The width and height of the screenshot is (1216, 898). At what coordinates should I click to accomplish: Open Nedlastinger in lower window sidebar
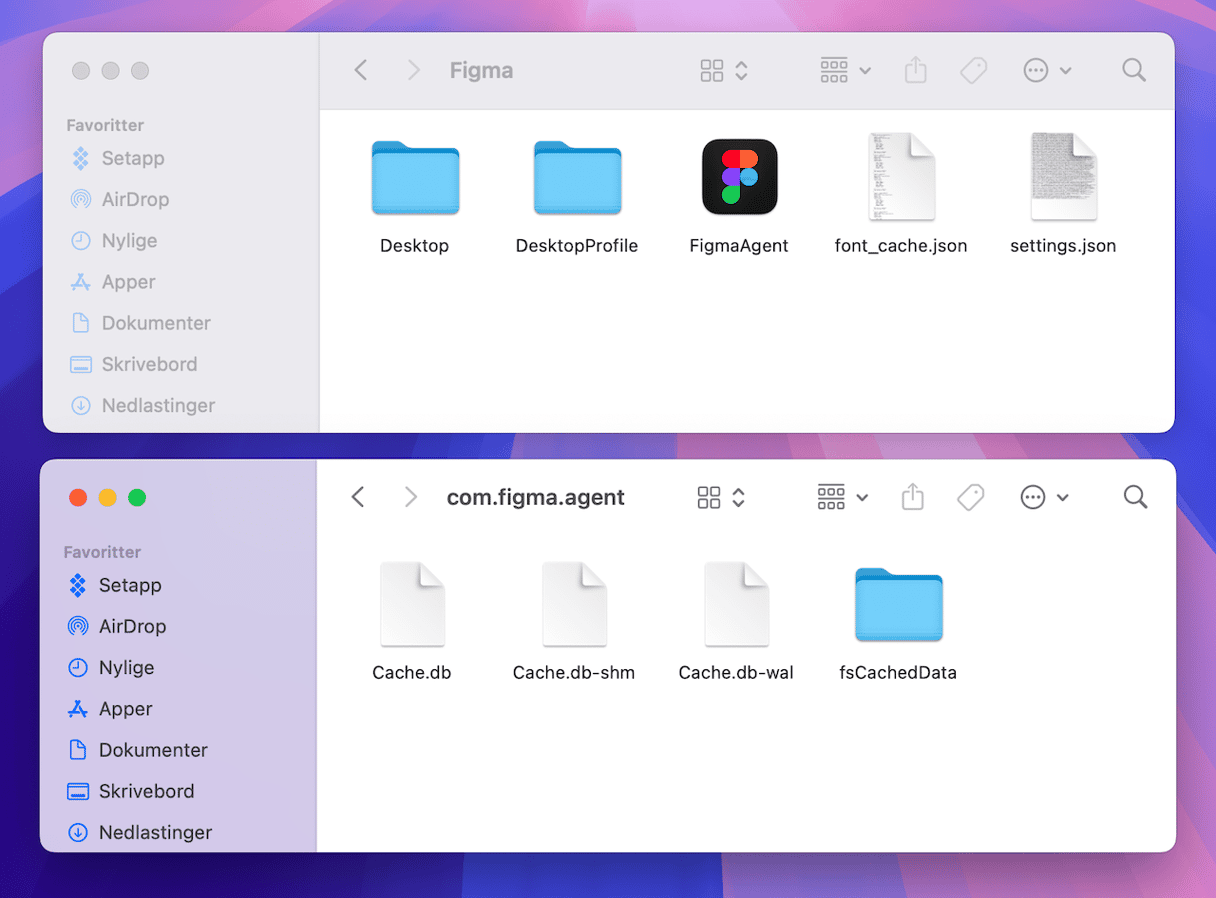tap(155, 832)
